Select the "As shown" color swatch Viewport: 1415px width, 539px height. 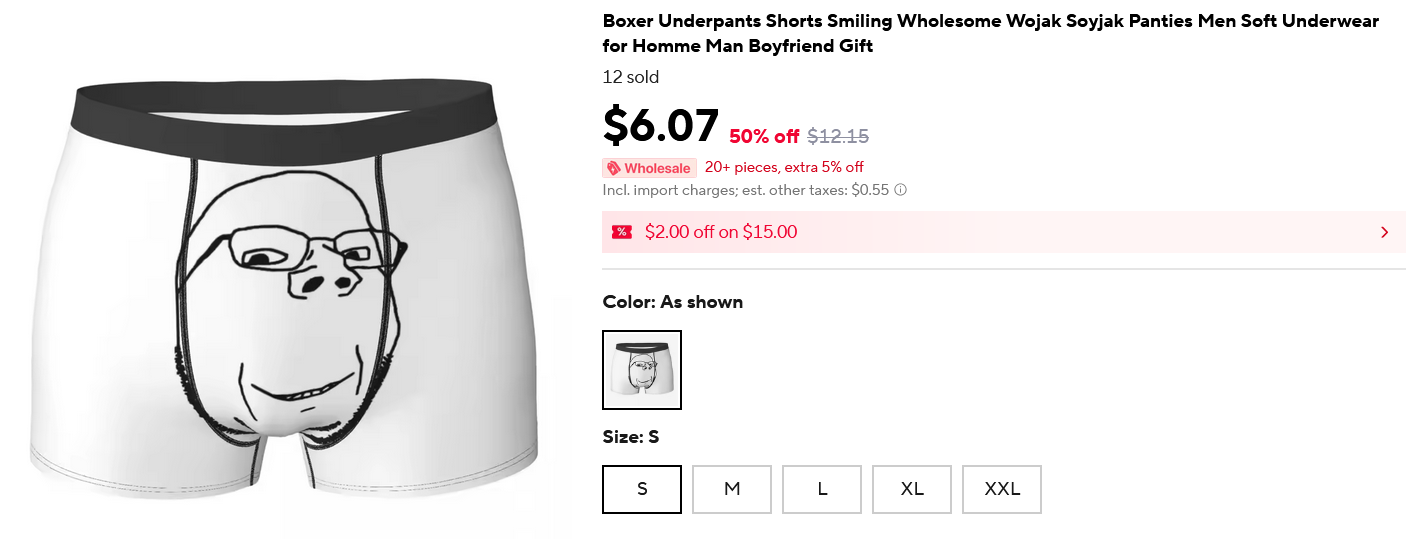642,370
